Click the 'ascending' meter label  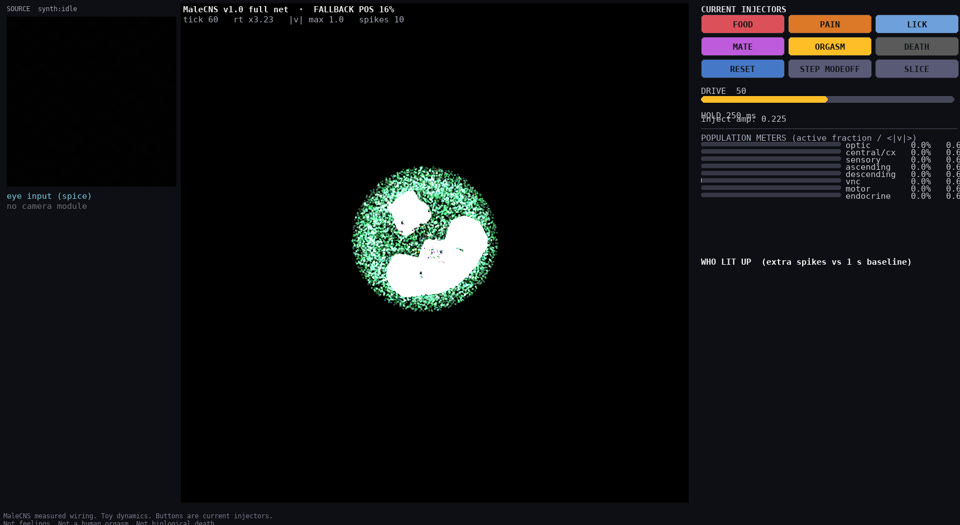pyautogui.click(x=868, y=167)
